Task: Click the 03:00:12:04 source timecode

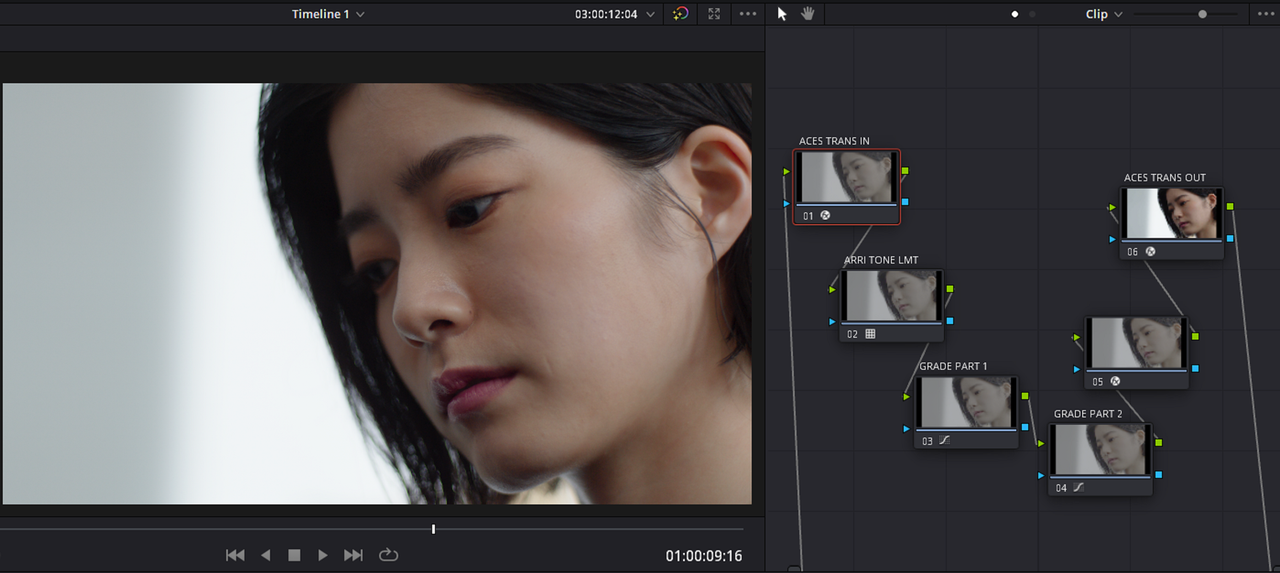Action: click(x=606, y=14)
